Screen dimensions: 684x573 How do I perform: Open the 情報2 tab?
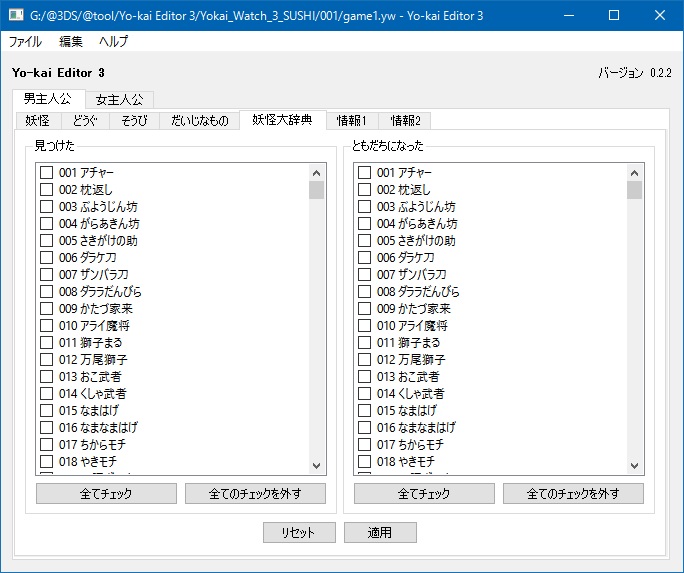(x=405, y=120)
